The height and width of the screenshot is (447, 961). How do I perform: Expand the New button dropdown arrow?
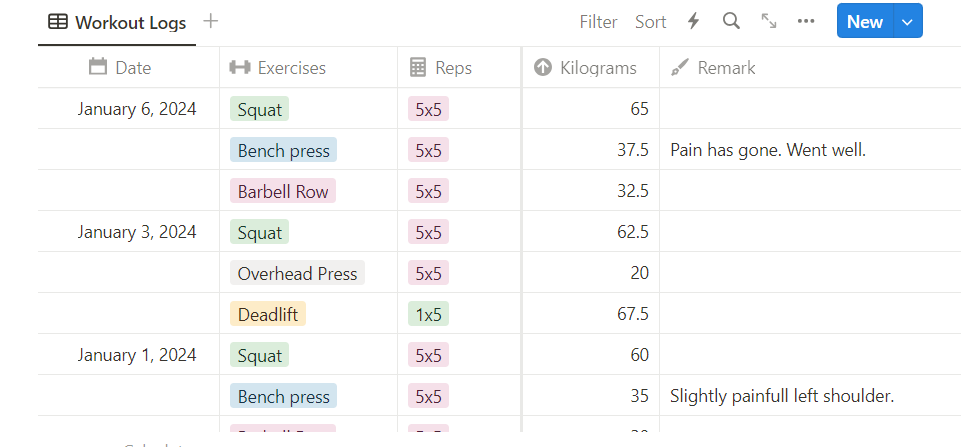[x=907, y=21]
